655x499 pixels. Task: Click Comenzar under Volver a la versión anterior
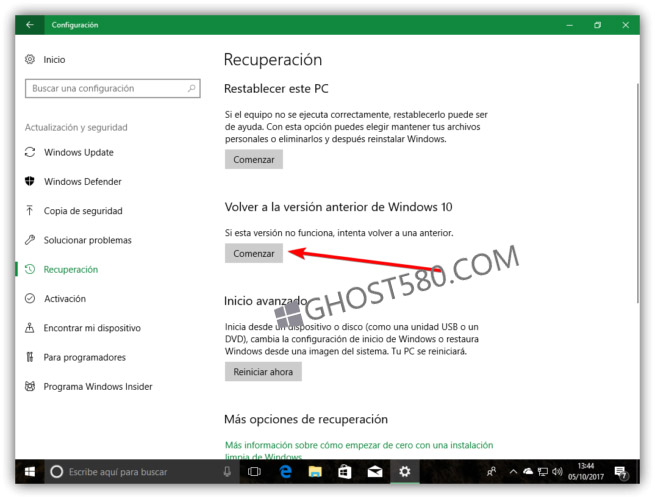254,253
